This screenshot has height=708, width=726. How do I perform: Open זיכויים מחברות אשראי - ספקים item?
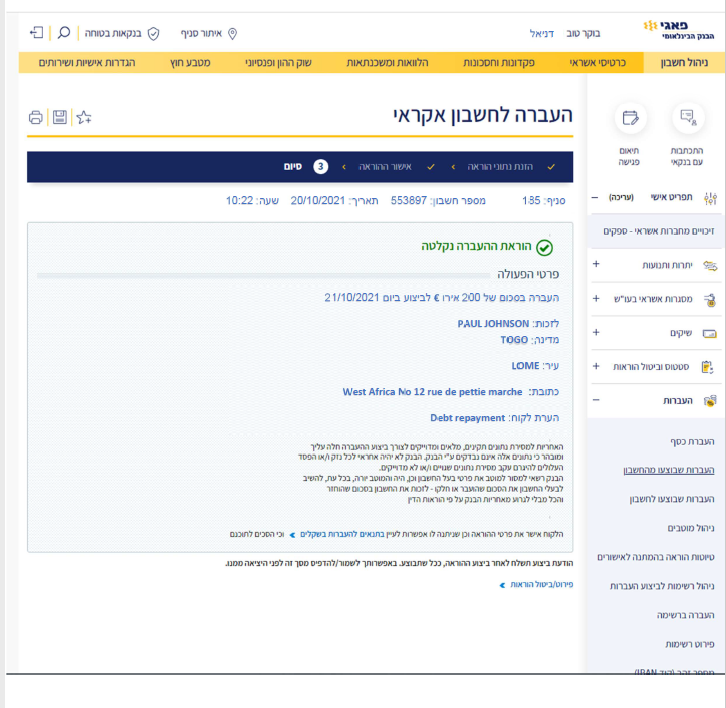pyautogui.click(x=658, y=231)
